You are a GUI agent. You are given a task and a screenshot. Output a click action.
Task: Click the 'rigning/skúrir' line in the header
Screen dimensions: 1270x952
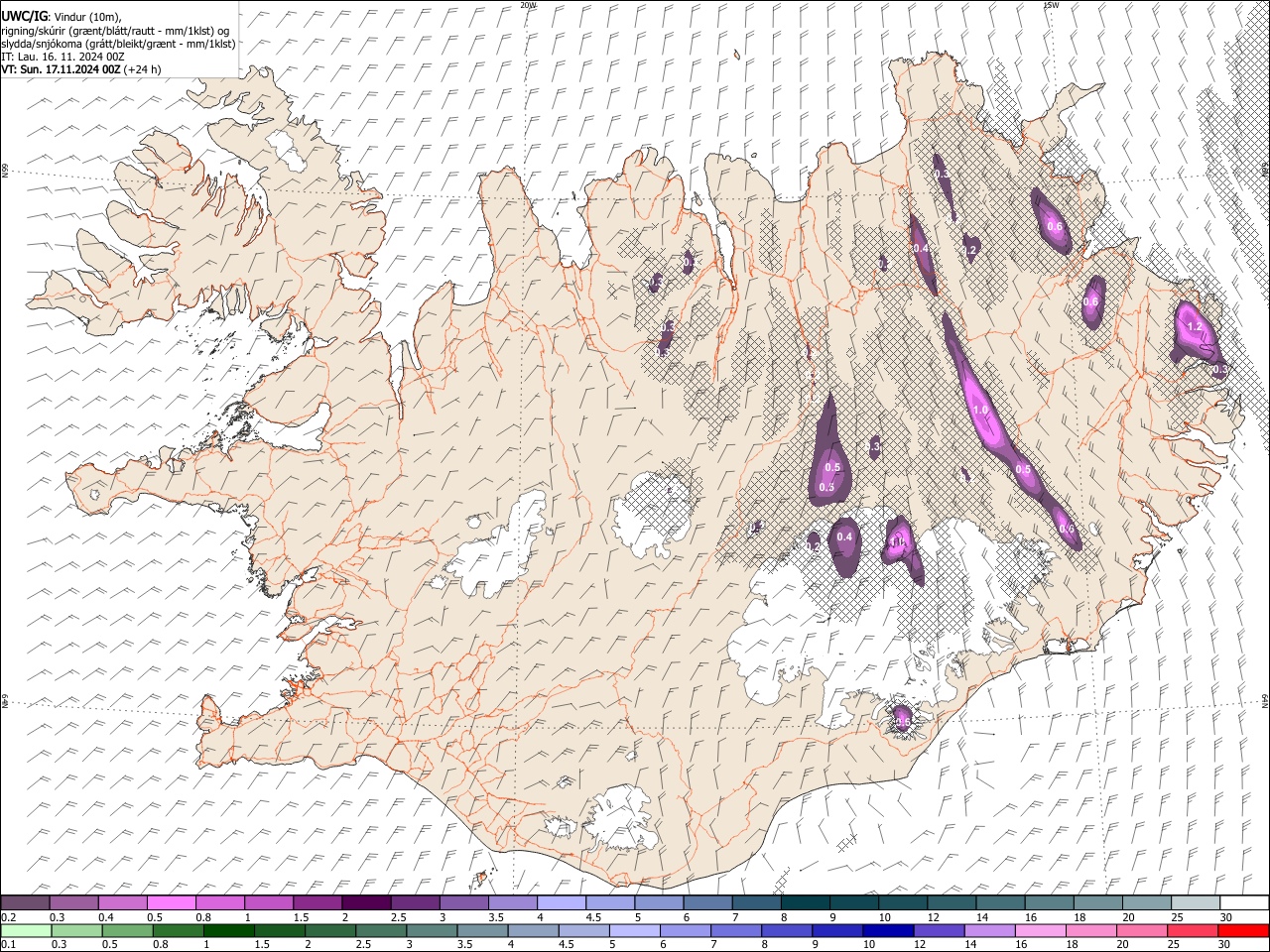[x=116, y=31]
